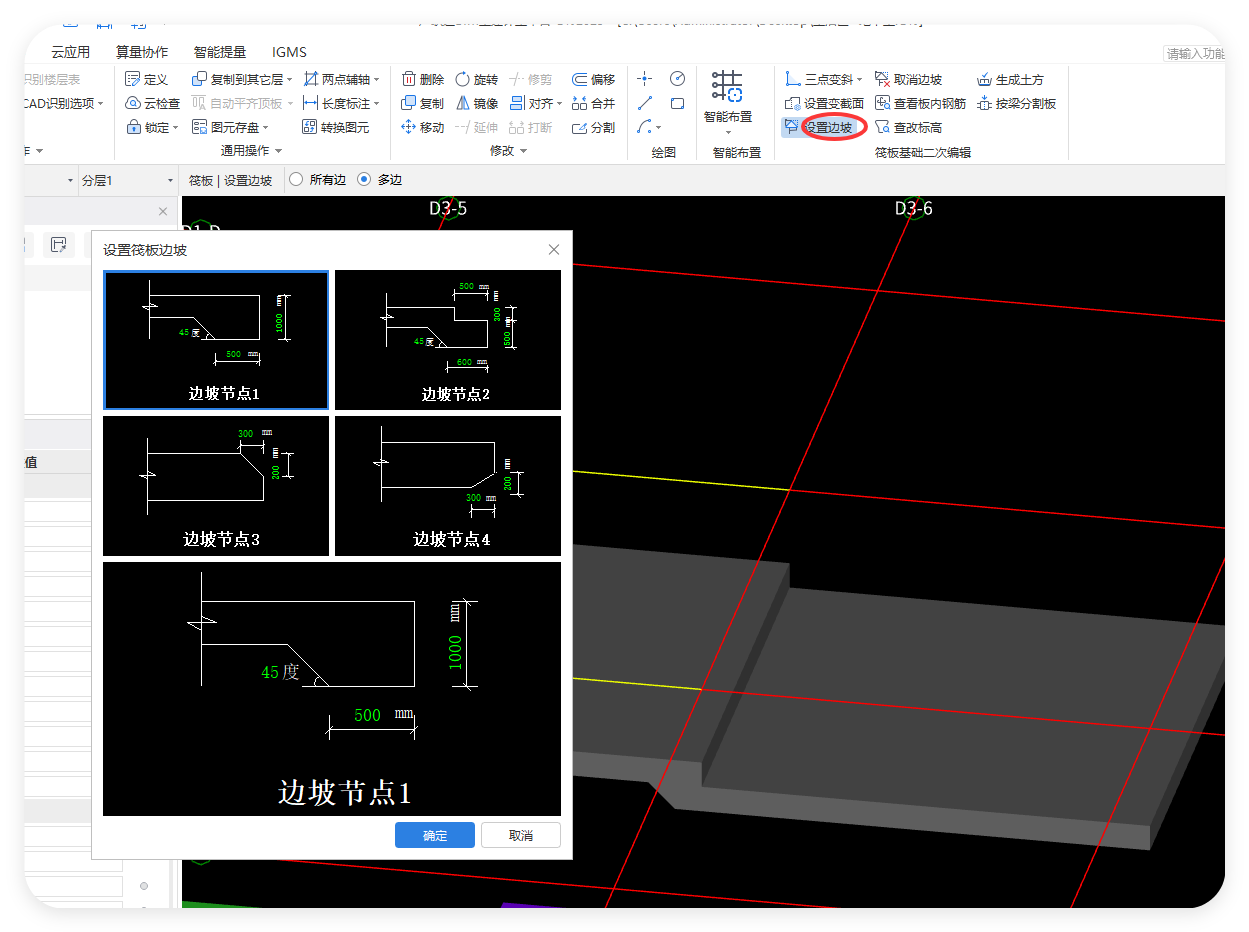The height and width of the screenshot is (932, 1249).
Task: Open 查看板内钢筋 view slab rebar
Action: [920, 103]
